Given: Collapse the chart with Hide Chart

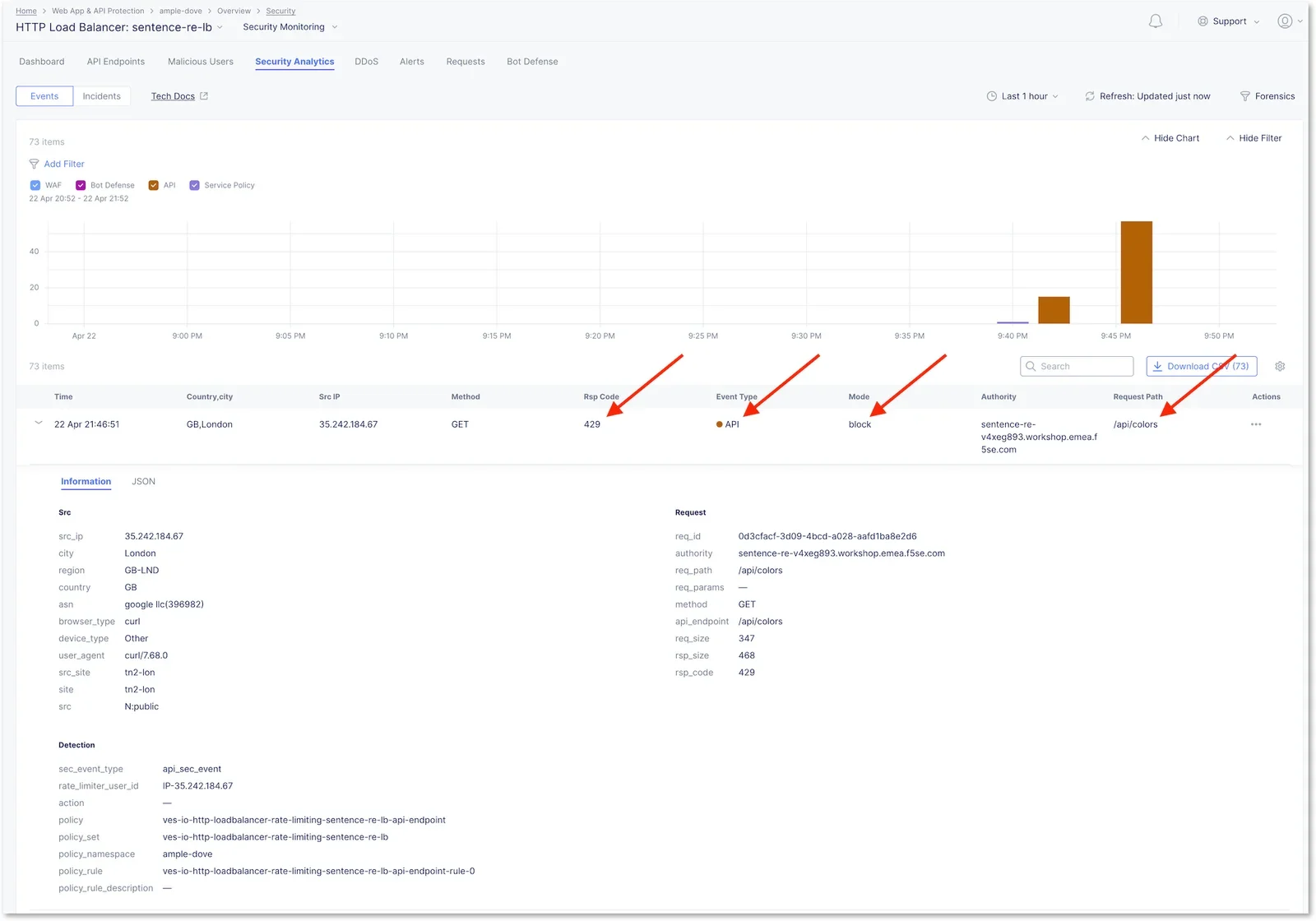Looking at the screenshot, I should pos(1170,138).
